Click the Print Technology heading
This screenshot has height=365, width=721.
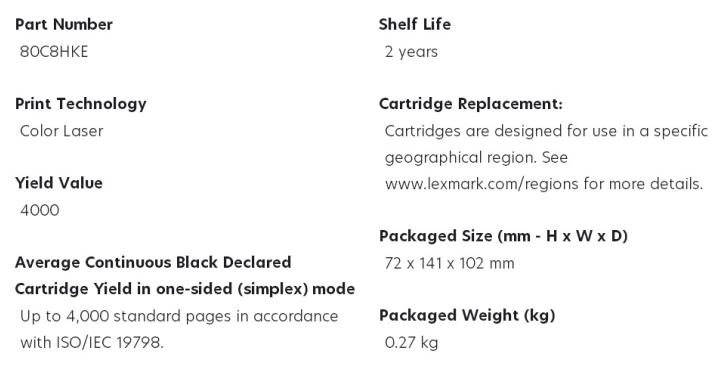pyautogui.click(x=81, y=104)
